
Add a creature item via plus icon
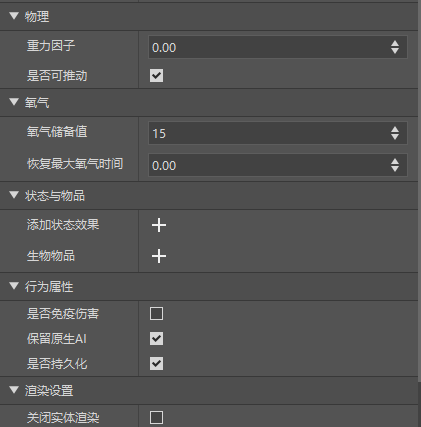click(159, 256)
